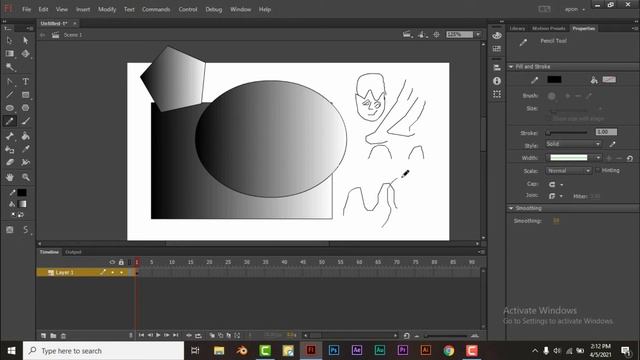Screen dimensions: 640x360
Task: Open the File menu
Action: pyautogui.click(x=27, y=9)
